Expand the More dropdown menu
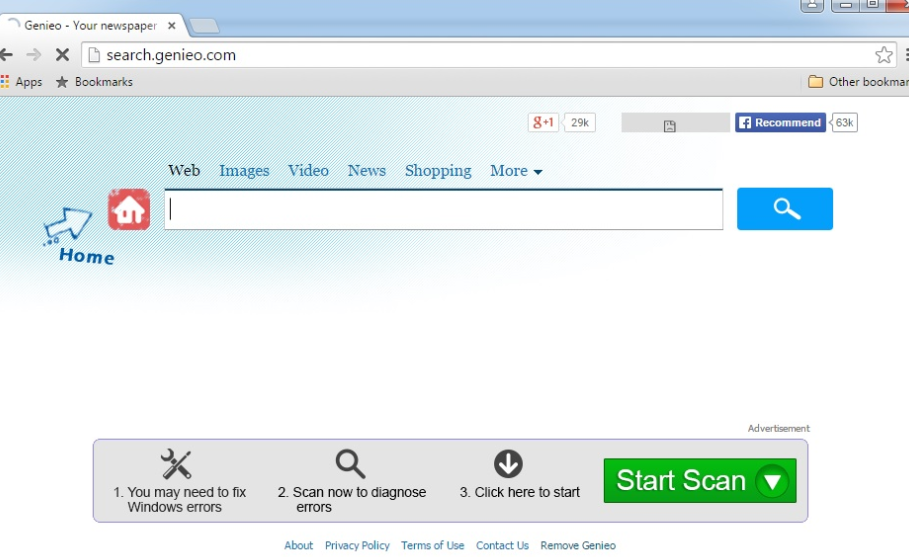This screenshot has height=560, width=909. point(516,170)
